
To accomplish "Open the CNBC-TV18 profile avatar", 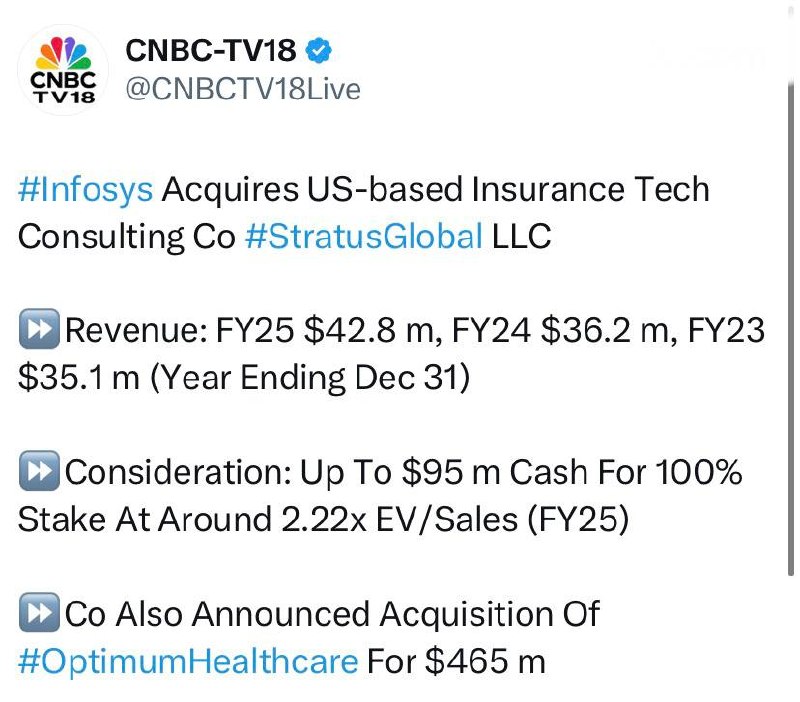I will point(62,68).
